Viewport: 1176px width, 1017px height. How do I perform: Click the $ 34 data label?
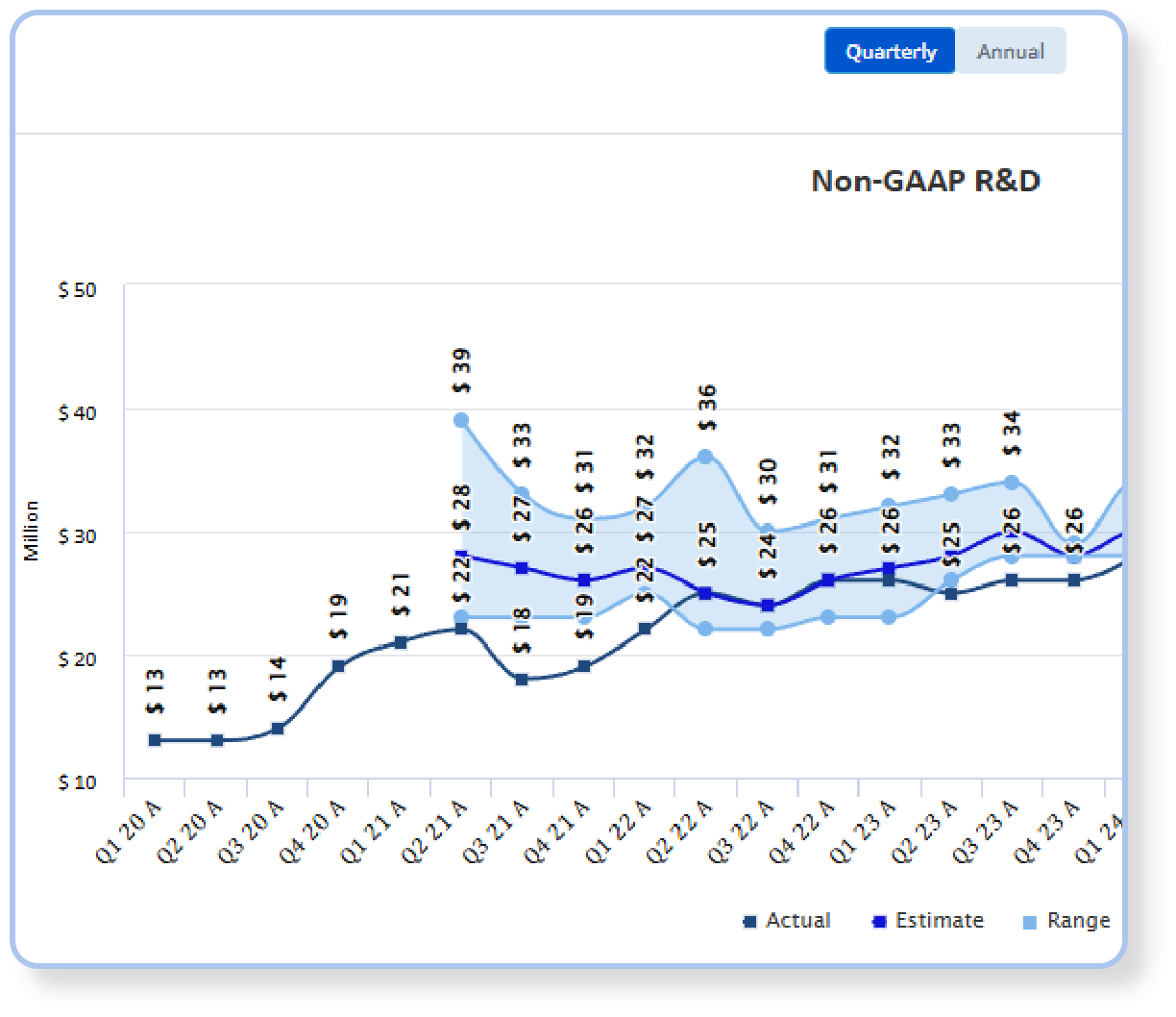(1012, 434)
